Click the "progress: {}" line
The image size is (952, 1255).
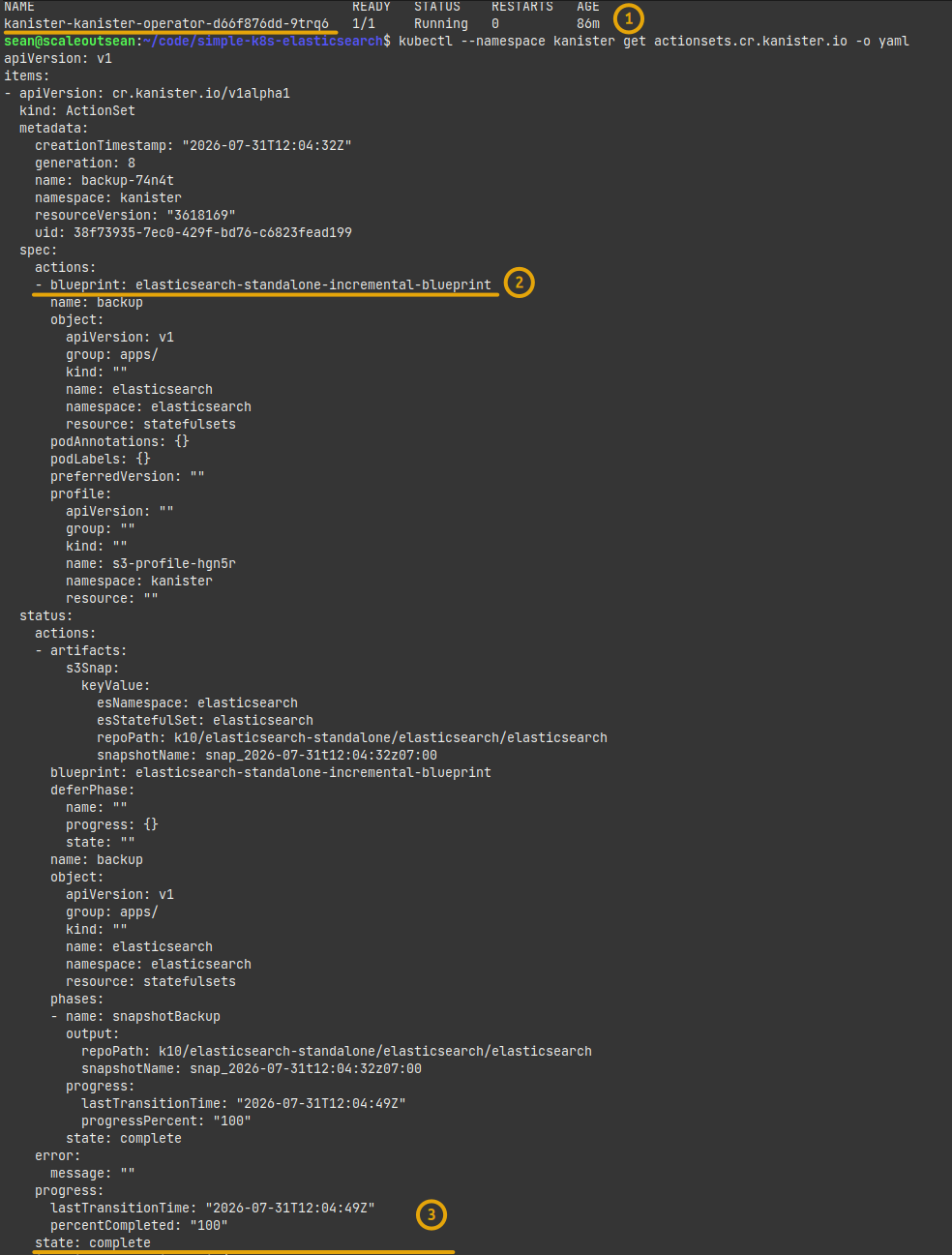(112, 824)
